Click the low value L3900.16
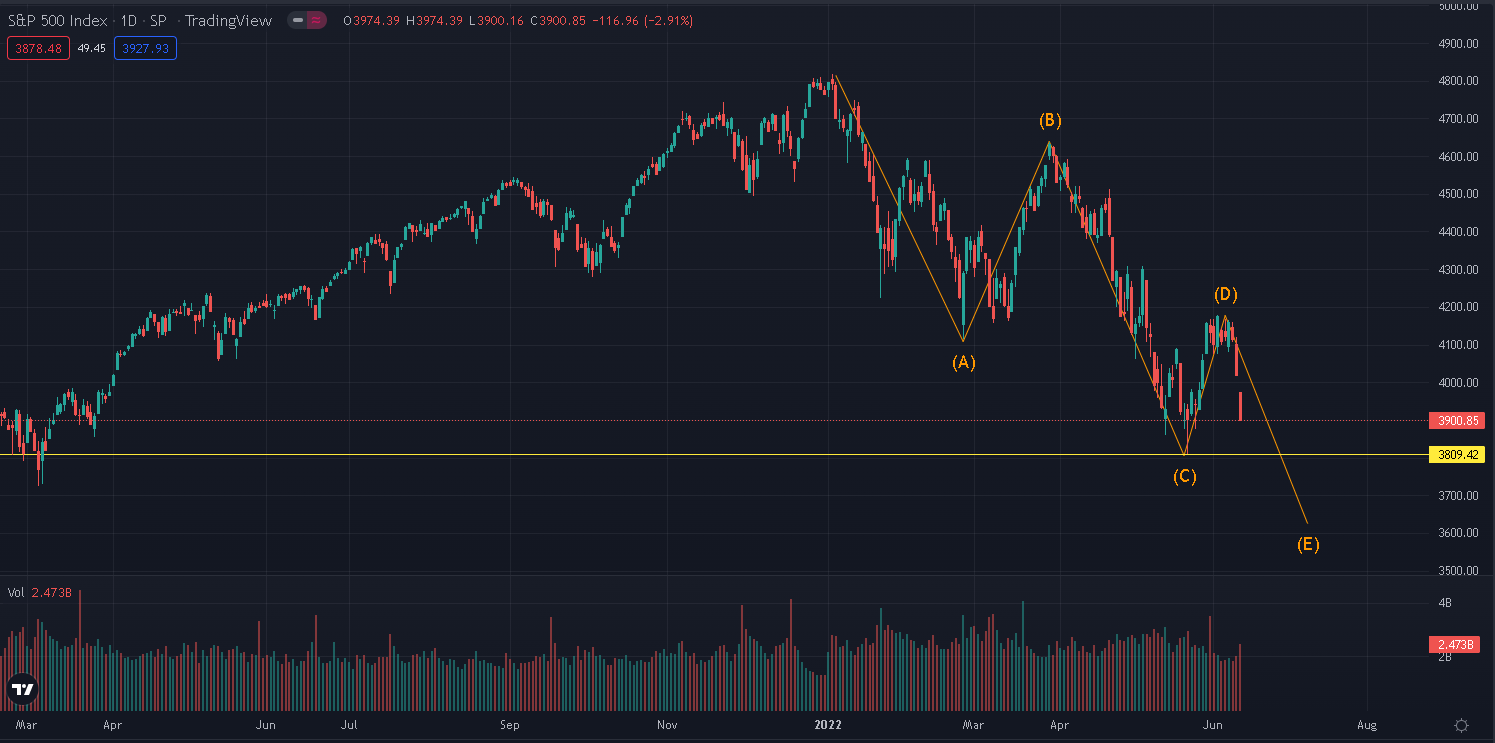Image resolution: width=1495 pixels, height=743 pixels. (x=496, y=20)
